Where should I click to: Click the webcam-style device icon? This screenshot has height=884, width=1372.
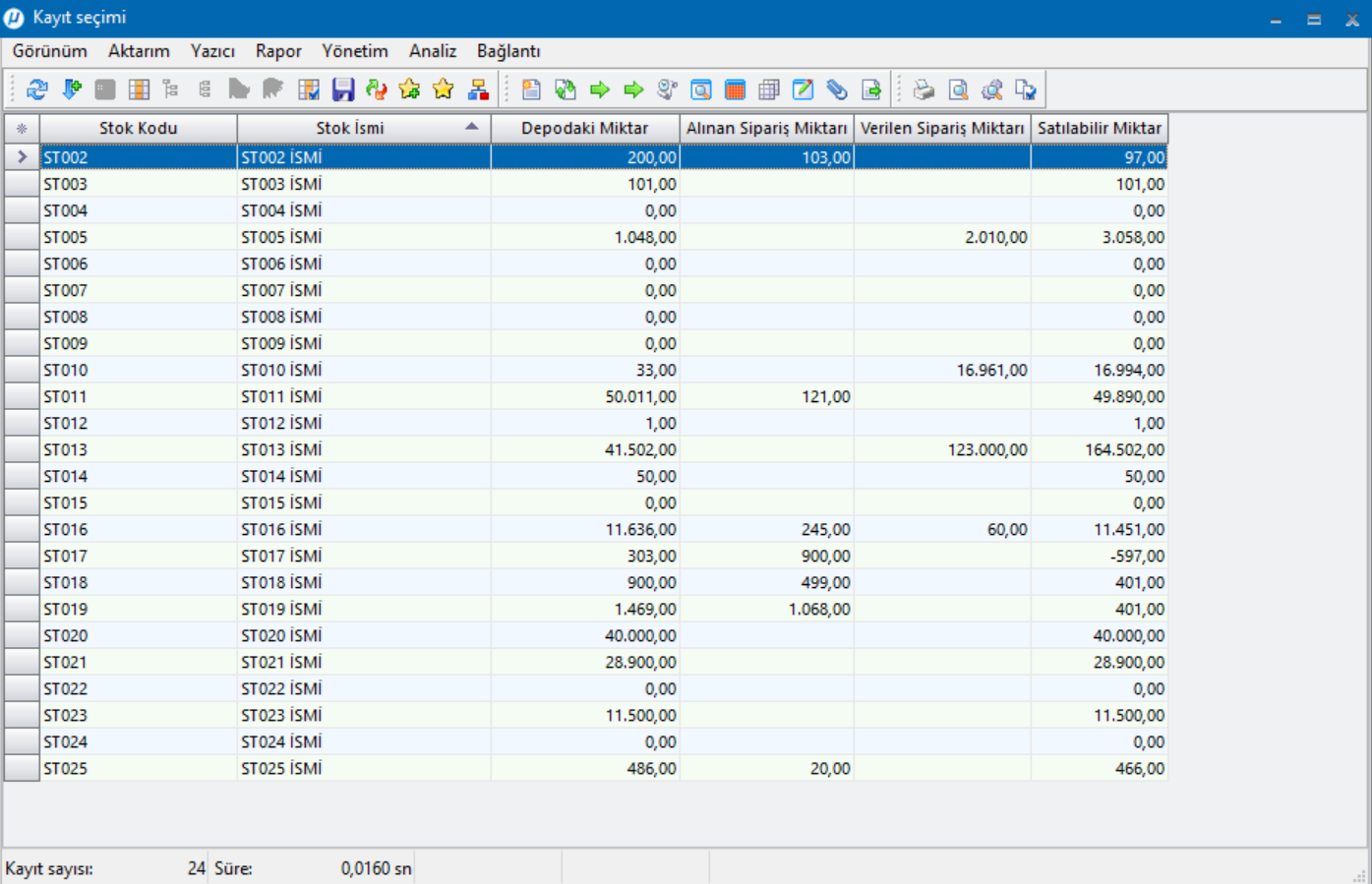coord(667,89)
